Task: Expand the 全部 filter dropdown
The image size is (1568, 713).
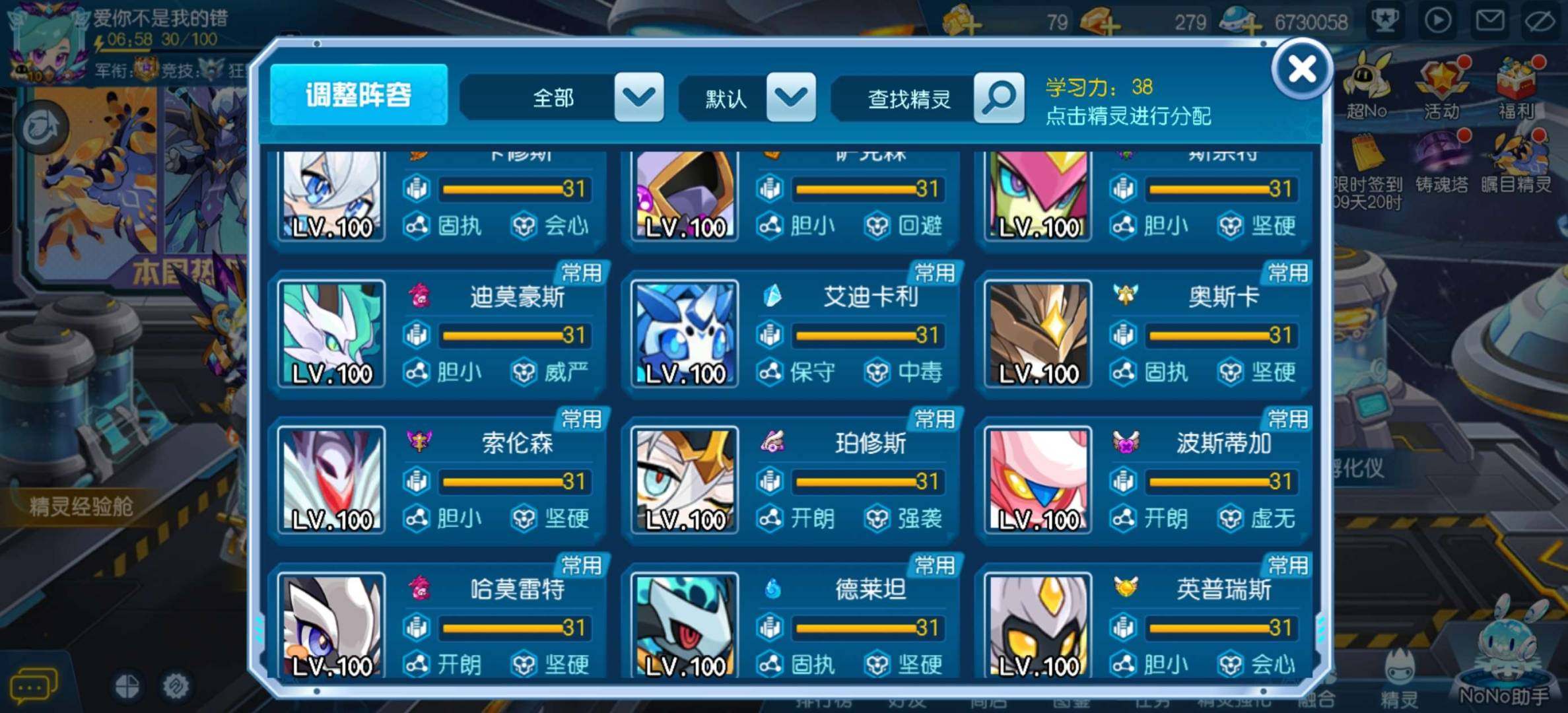Action: [x=638, y=98]
